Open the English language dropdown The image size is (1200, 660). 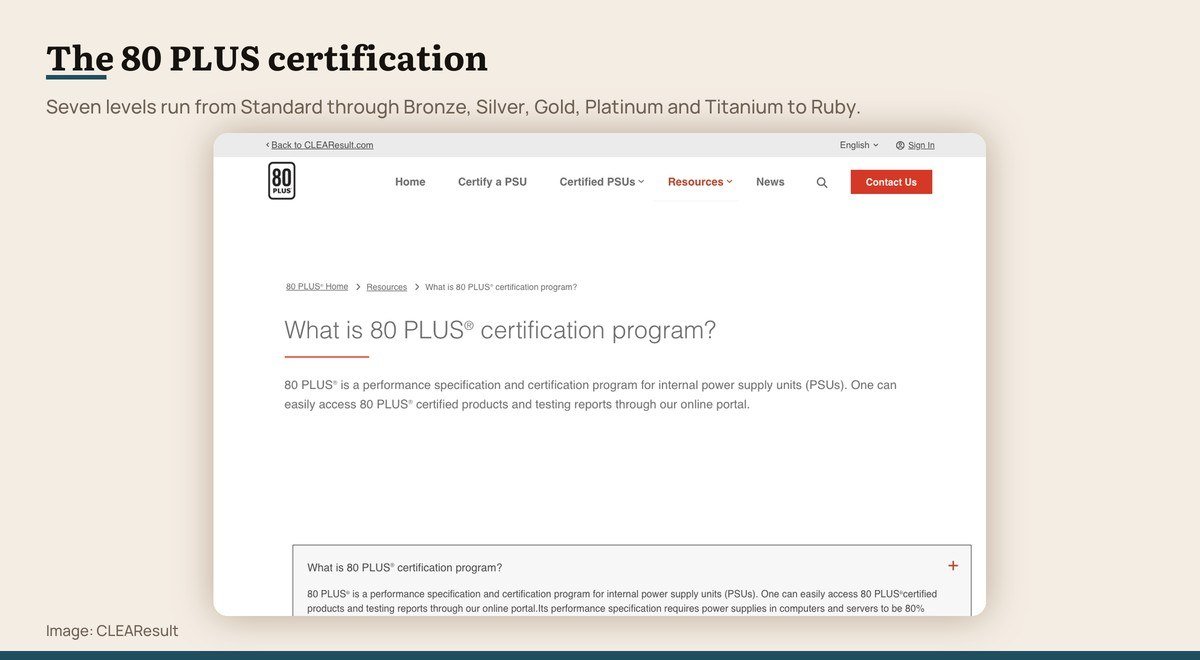[x=859, y=145]
